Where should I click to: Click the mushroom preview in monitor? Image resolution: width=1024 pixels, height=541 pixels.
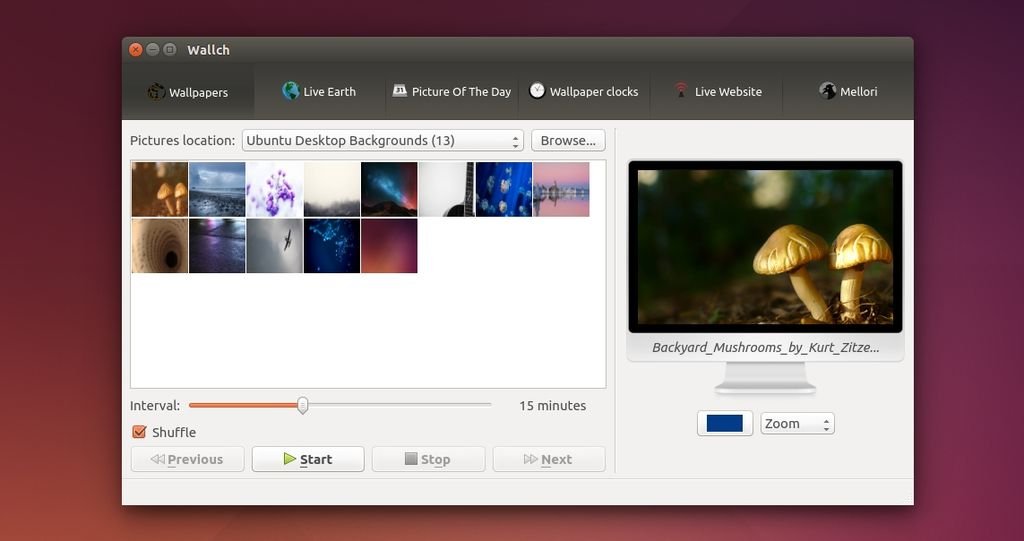[x=765, y=246]
